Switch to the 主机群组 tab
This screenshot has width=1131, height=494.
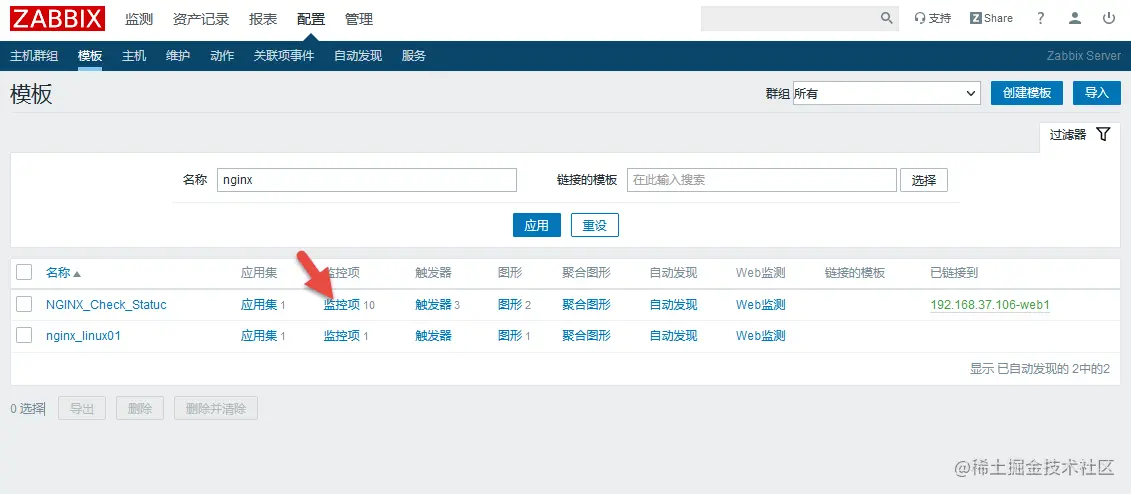click(x=34, y=56)
